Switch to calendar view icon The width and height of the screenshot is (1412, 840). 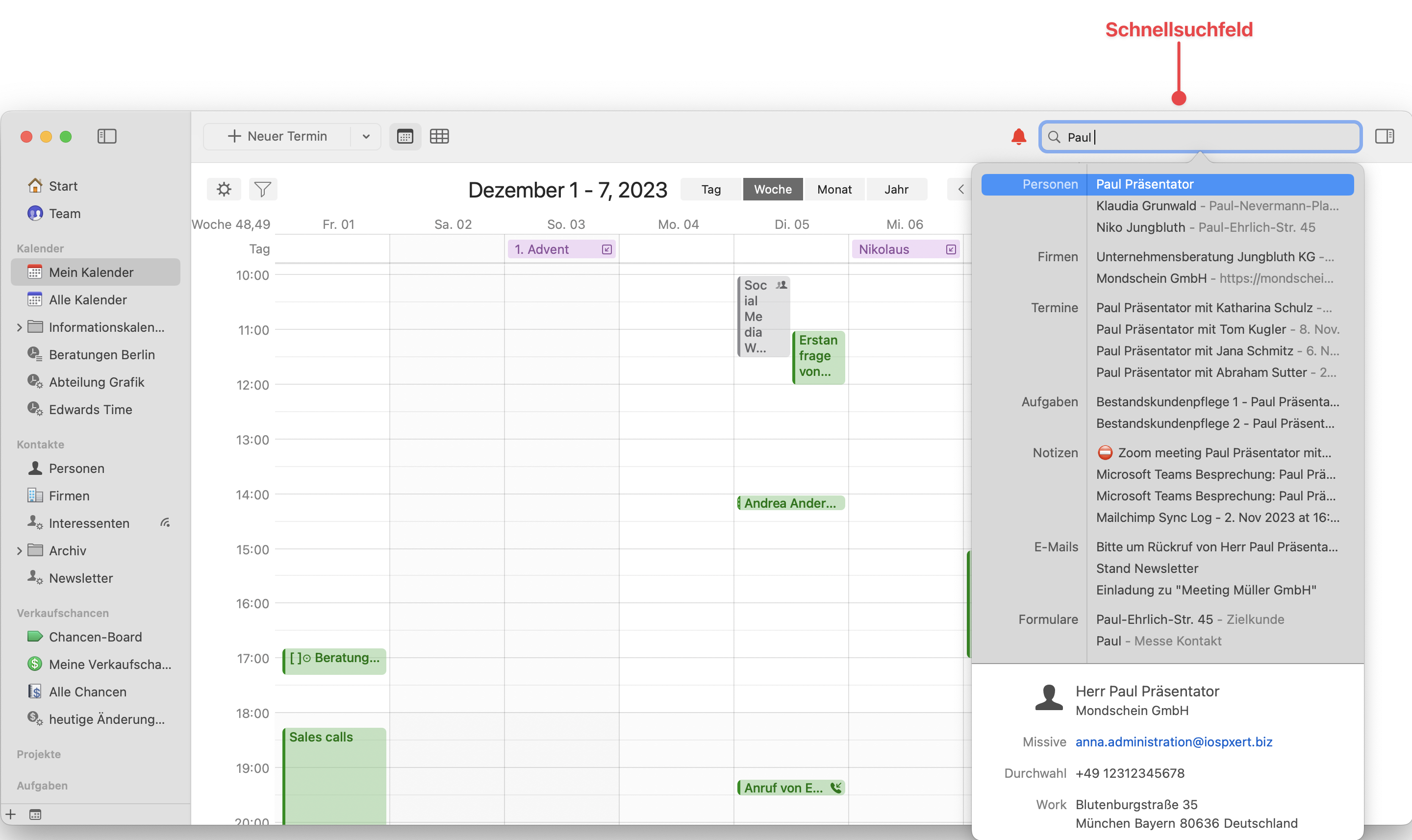coord(405,136)
